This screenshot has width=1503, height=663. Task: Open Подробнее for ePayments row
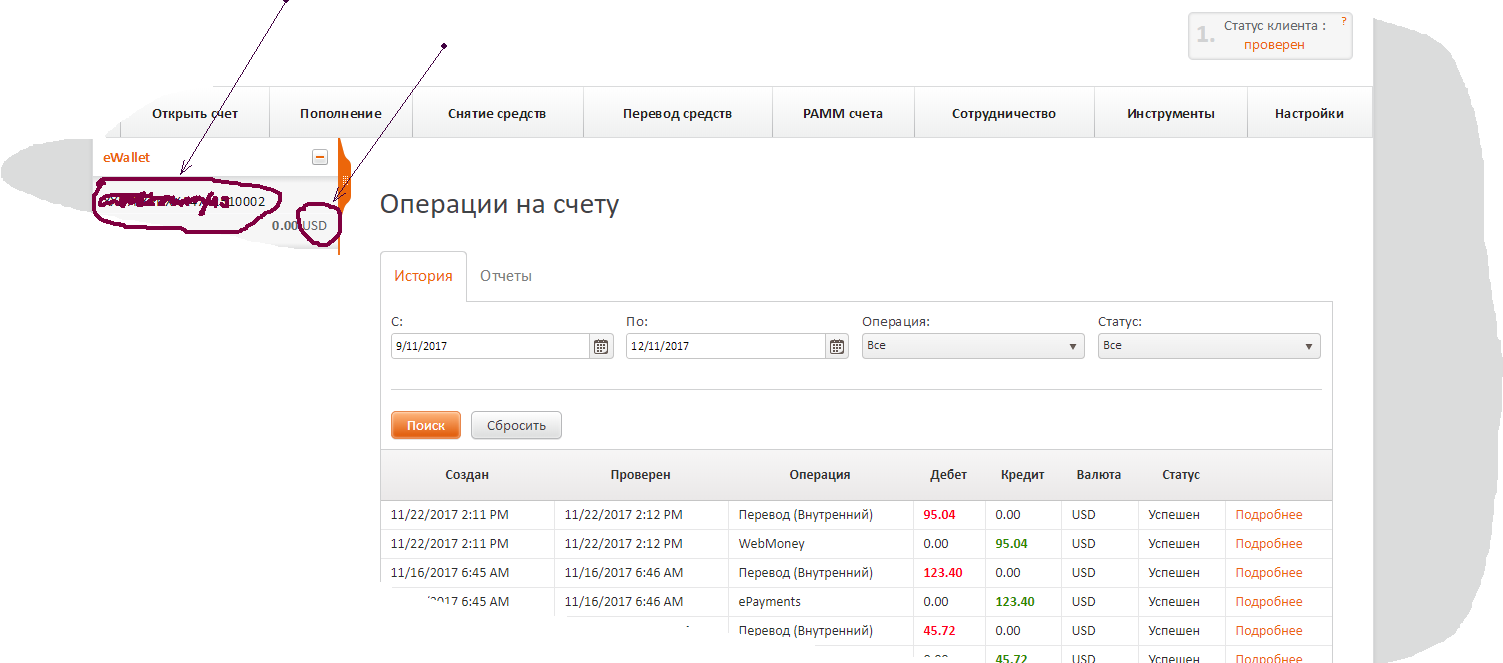pyautogui.click(x=1268, y=602)
